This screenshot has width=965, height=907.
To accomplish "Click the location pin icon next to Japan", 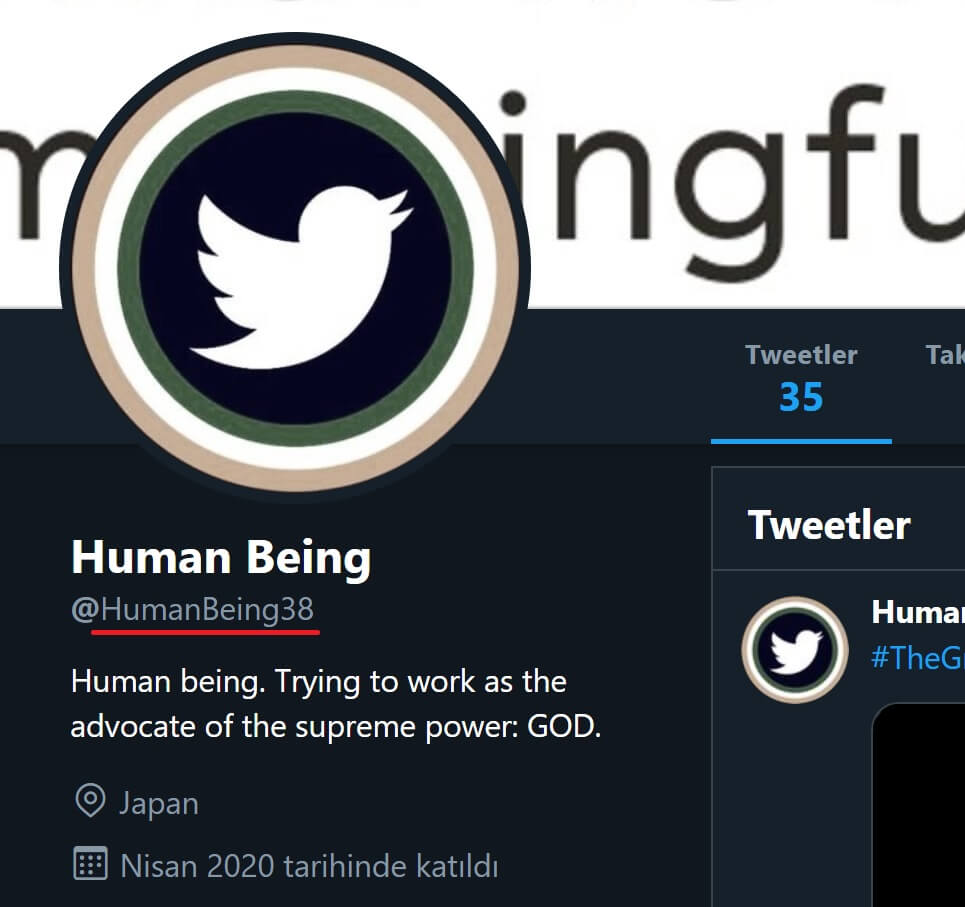I will click(91, 802).
